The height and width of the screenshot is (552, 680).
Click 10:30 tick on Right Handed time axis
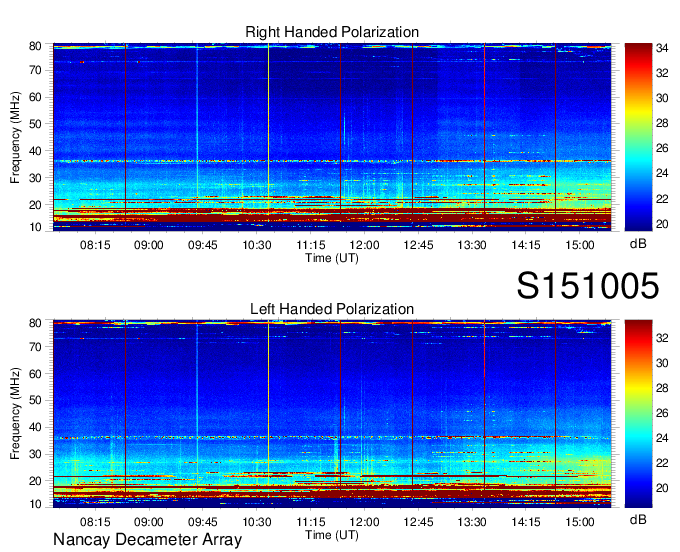coord(257,245)
